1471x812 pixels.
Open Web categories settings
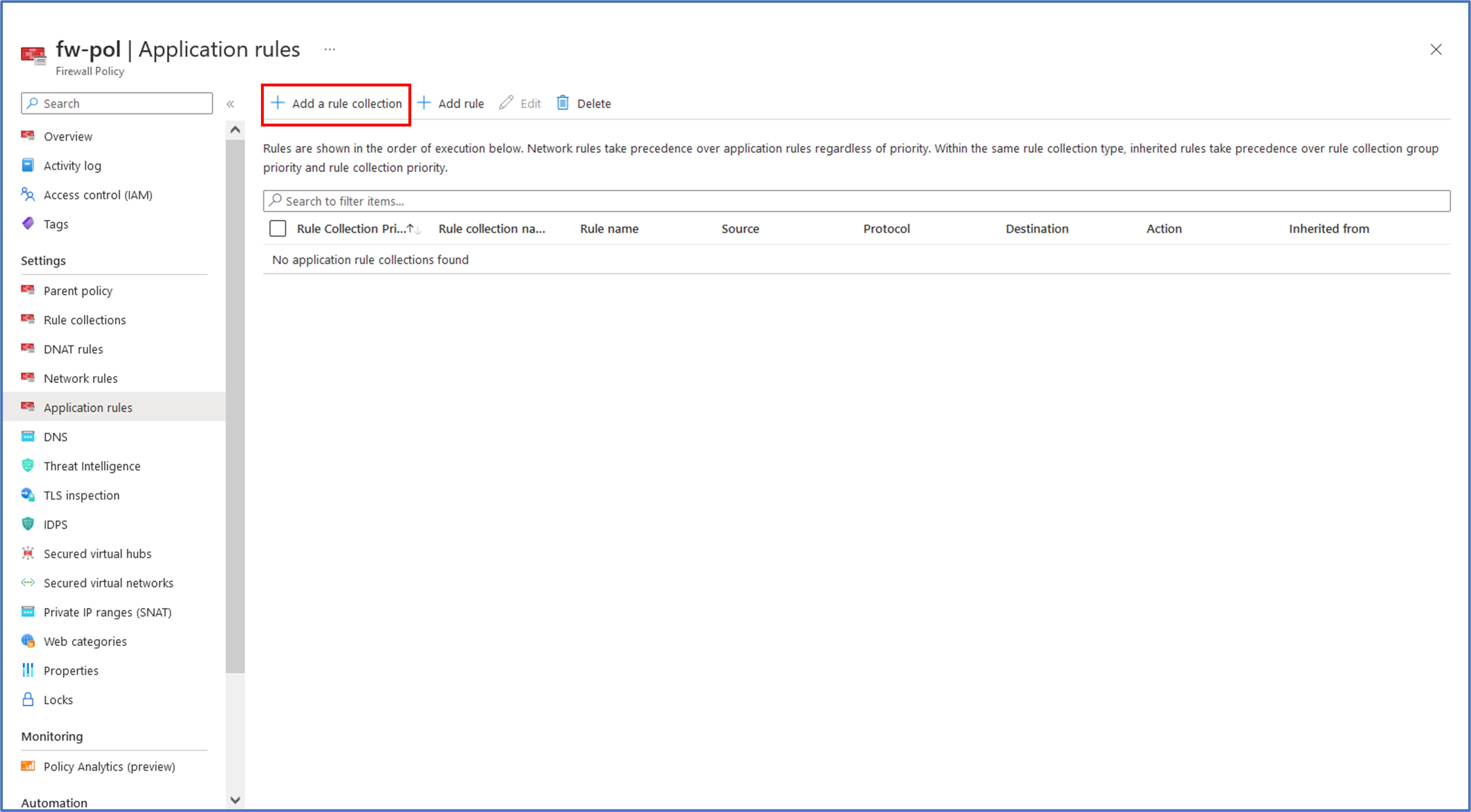[x=85, y=641]
